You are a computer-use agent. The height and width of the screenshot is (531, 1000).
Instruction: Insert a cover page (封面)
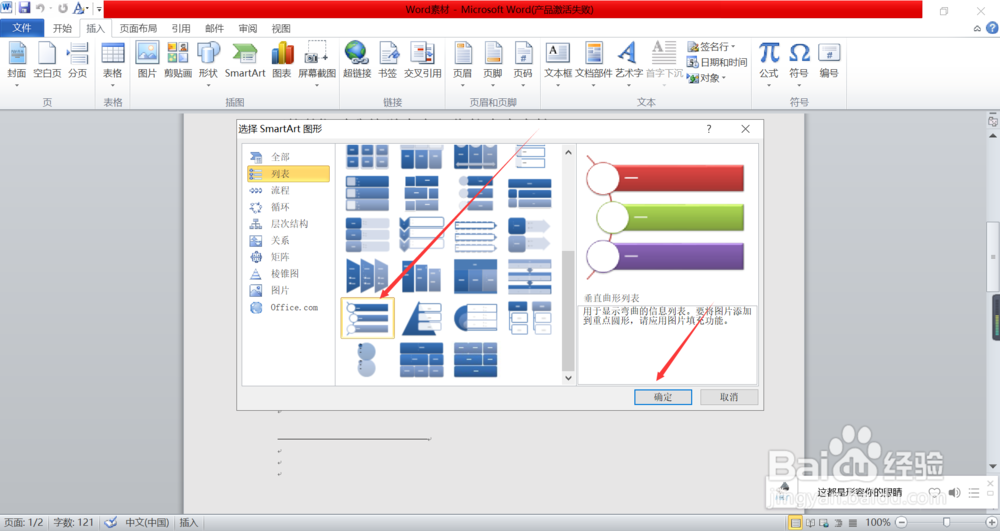point(17,62)
